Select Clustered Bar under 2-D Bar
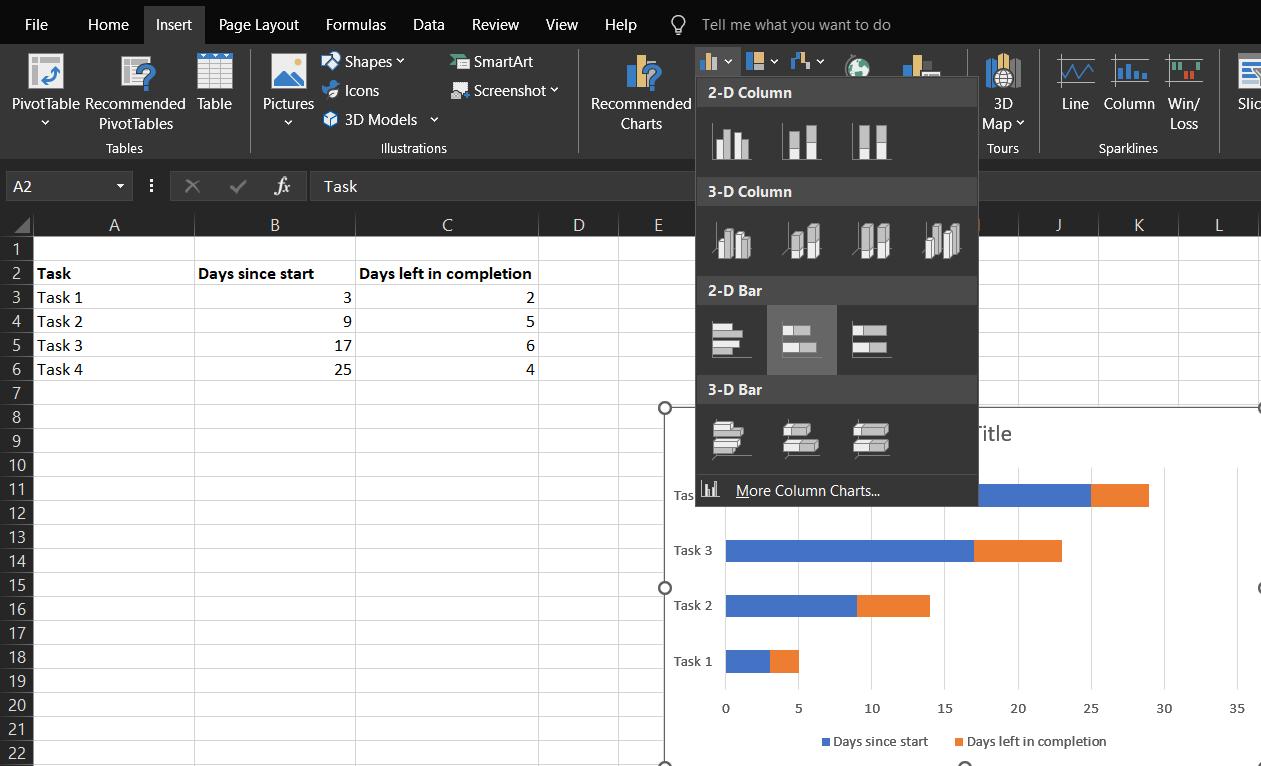 tap(731, 340)
